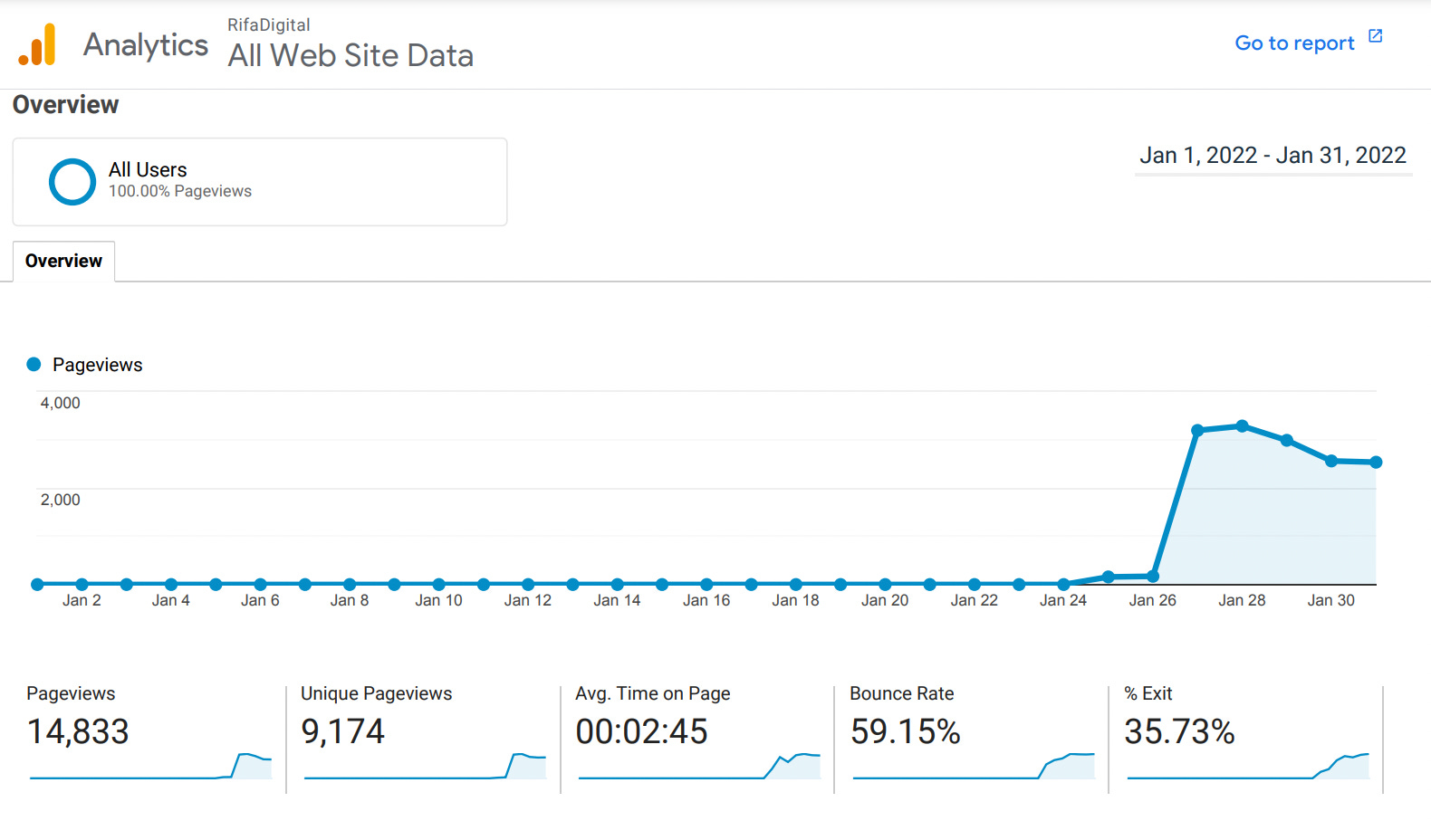
Task: Click the Overview section heading
Action: click(65, 105)
